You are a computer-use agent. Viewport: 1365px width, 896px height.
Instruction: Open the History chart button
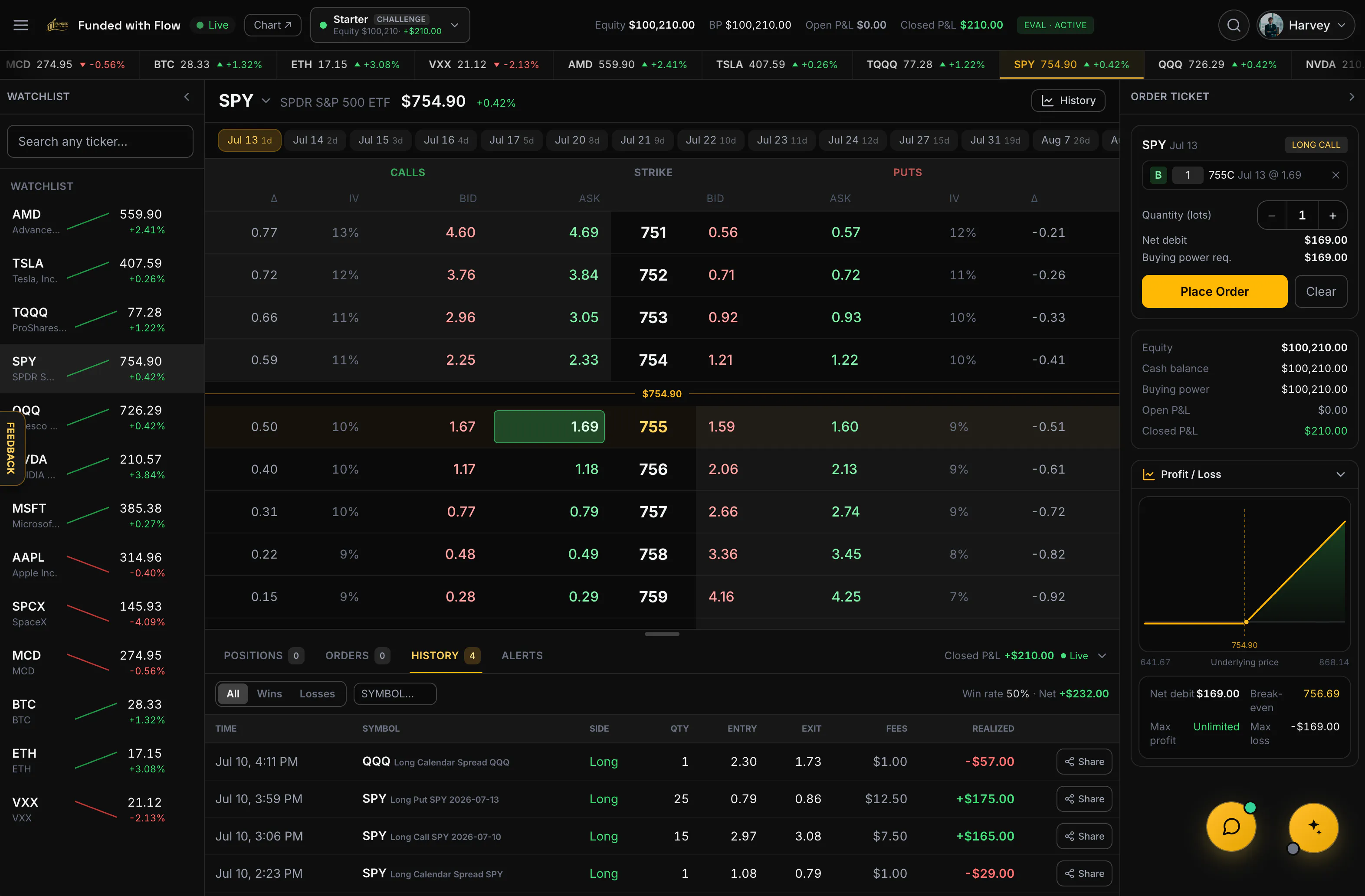click(x=1068, y=101)
